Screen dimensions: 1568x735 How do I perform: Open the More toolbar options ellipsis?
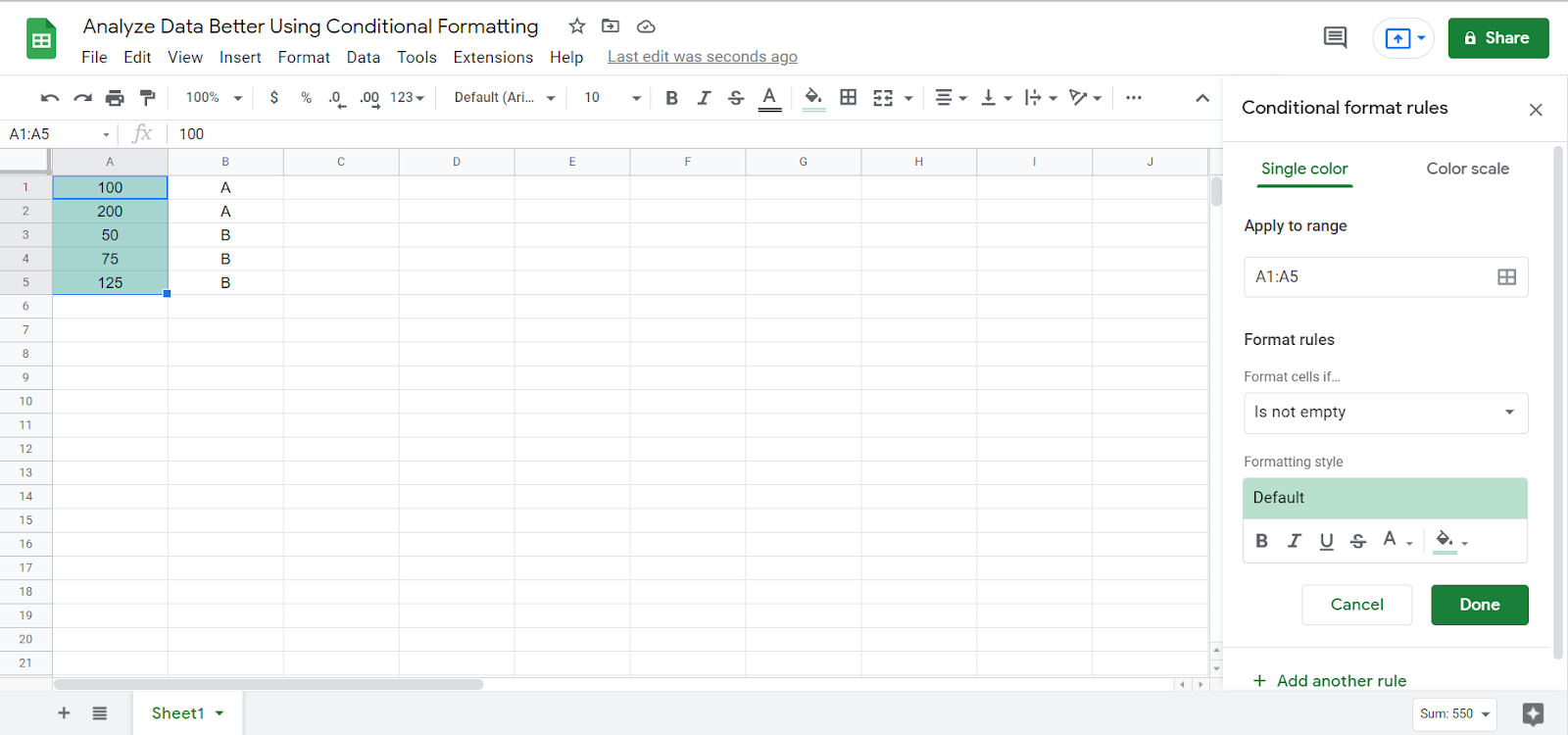[1134, 98]
